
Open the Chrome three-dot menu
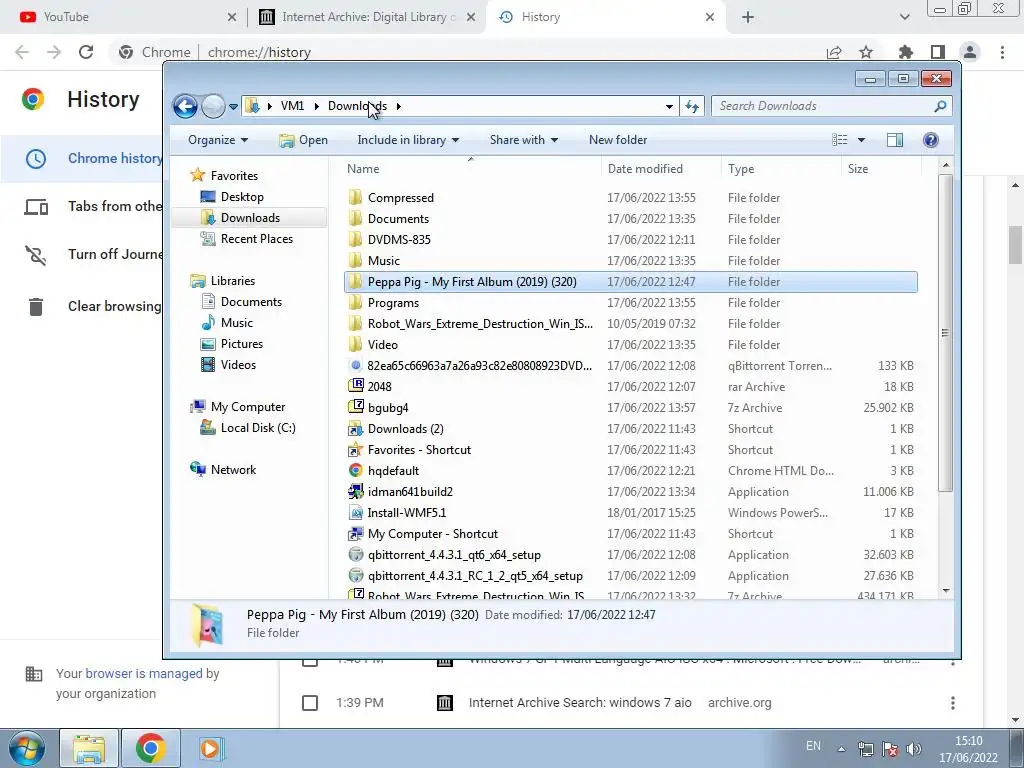point(1002,52)
